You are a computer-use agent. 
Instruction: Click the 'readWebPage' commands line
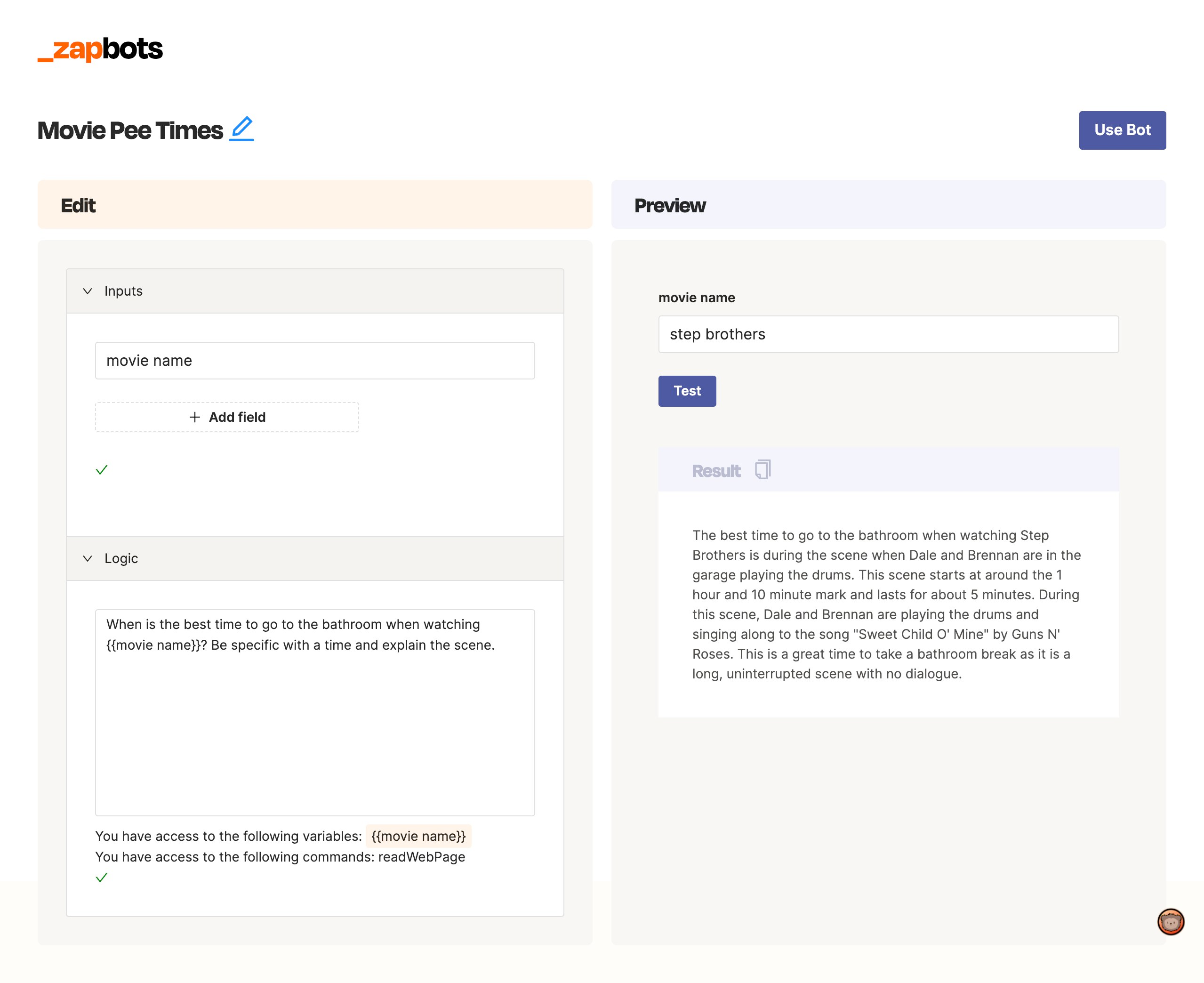[x=280, y=857]
